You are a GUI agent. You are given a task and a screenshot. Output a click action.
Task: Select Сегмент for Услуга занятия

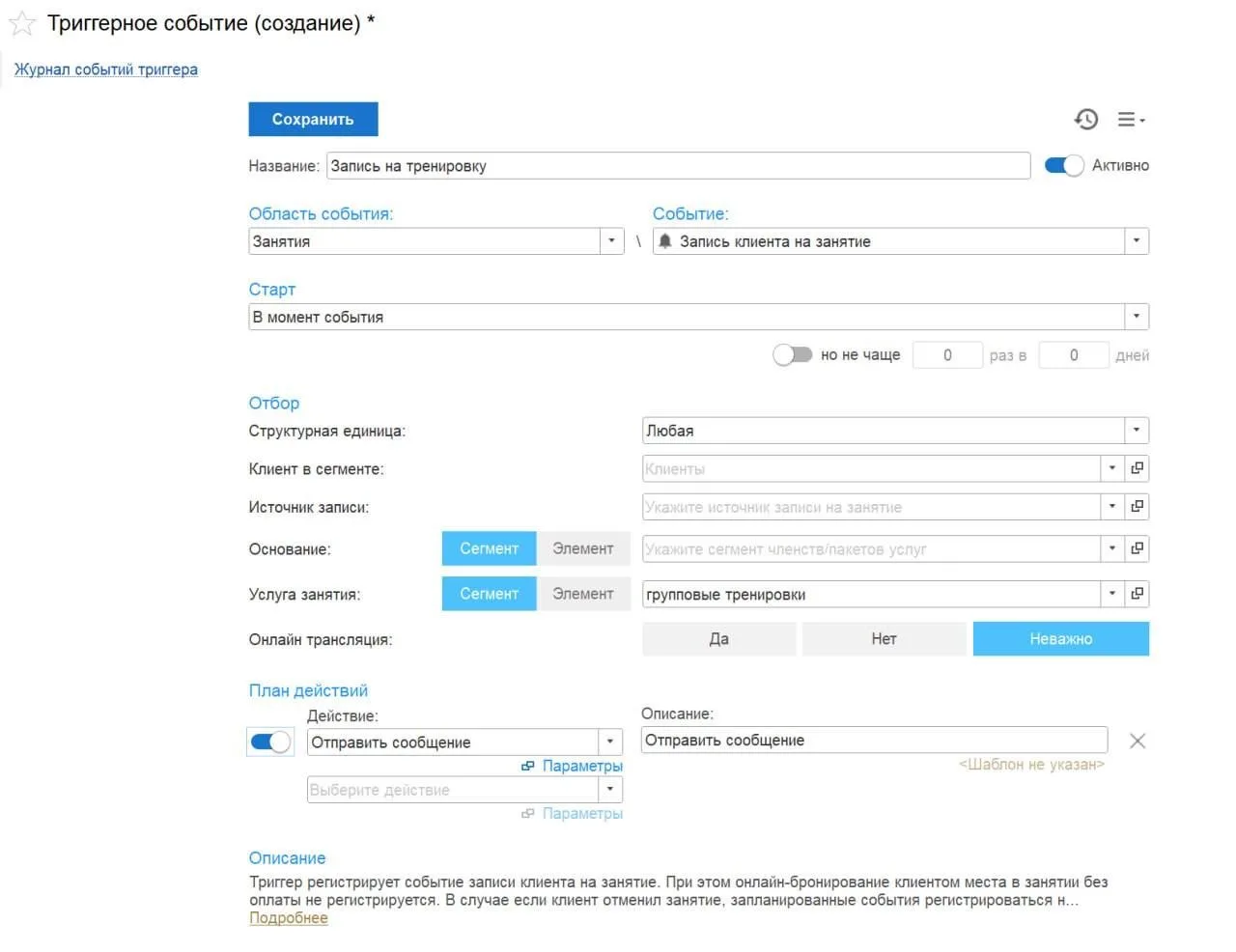pos(489,594)
